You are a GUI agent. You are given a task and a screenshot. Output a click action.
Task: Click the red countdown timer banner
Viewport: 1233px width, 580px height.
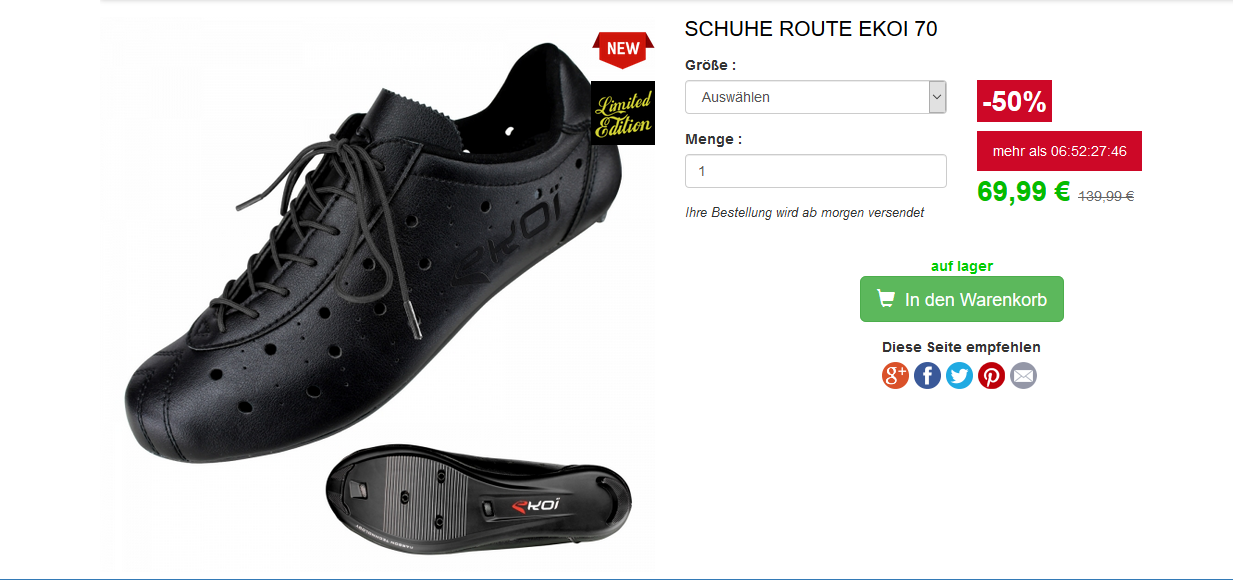pyautogui.click(x=1059, y=151)
